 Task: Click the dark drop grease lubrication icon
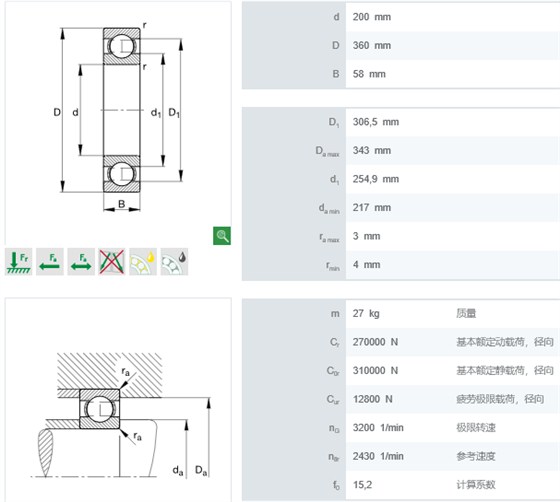174,262
